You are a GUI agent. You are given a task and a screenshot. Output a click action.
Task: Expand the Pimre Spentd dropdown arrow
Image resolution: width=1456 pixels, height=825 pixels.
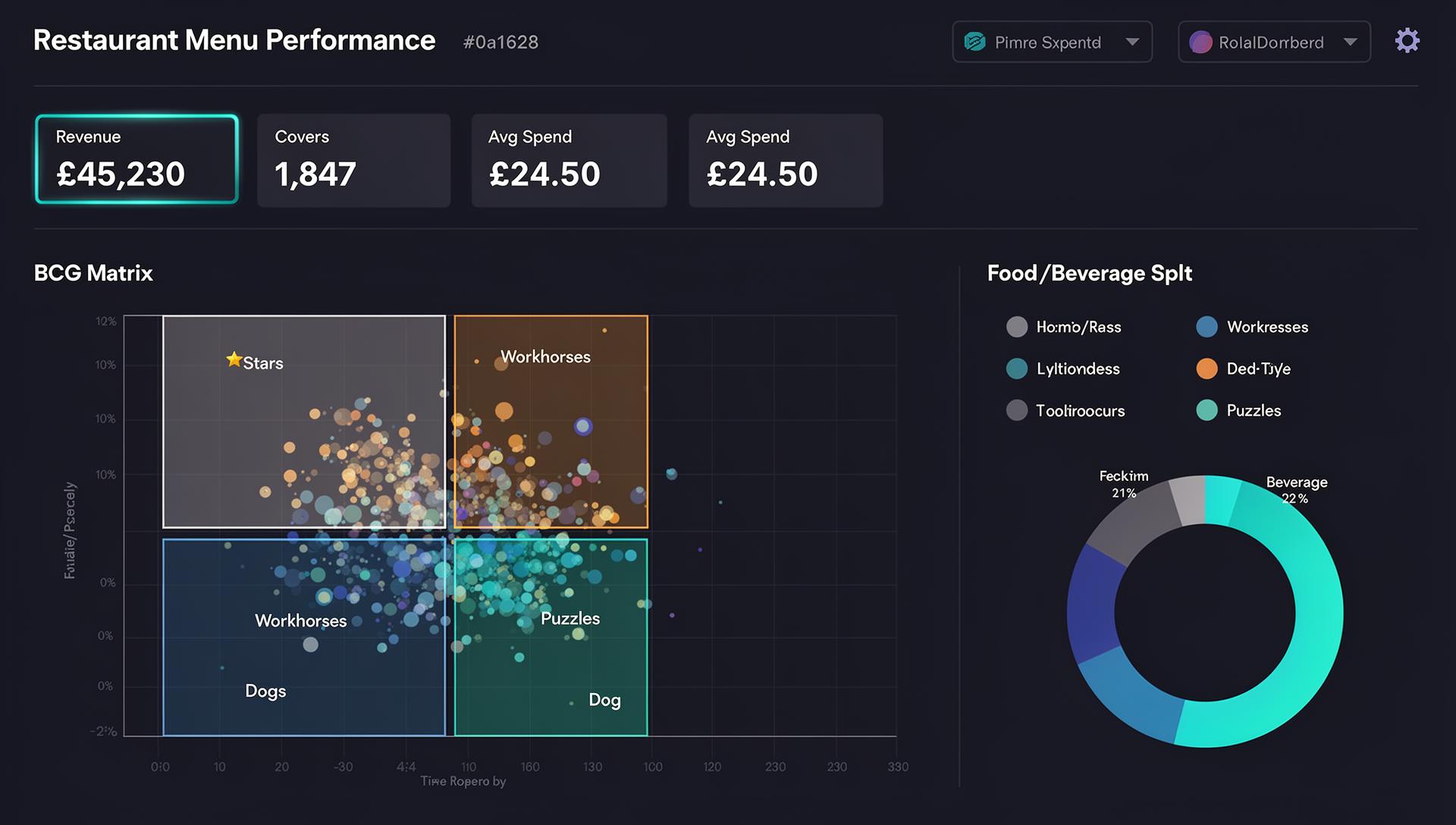pyautogui.click(x=1132, y=42)
